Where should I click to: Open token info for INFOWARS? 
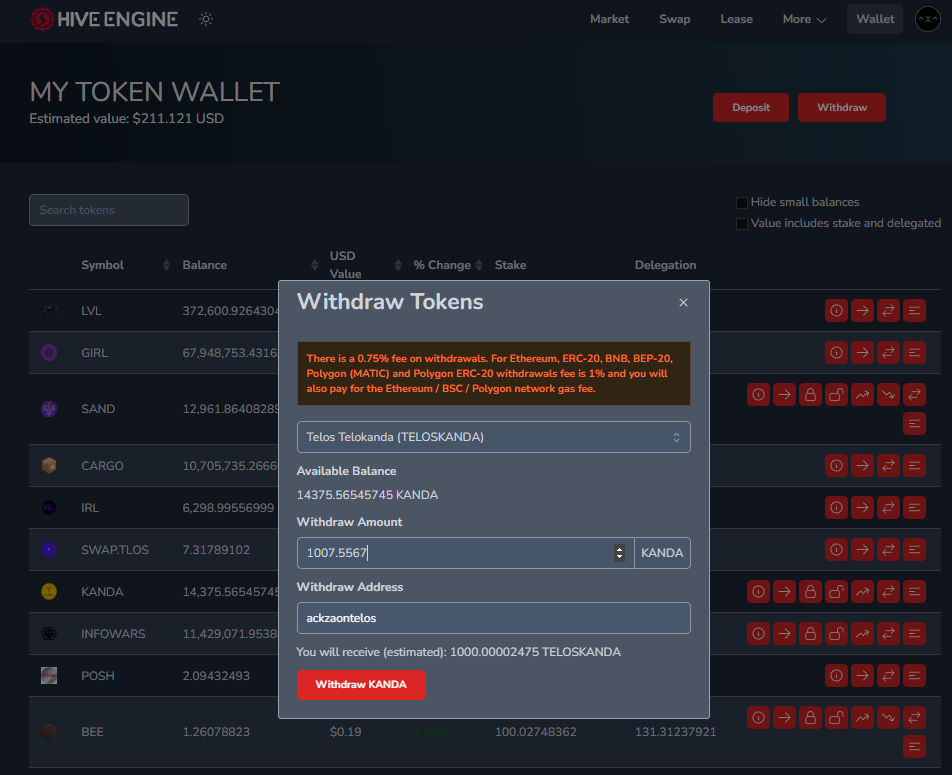pyautogui.click(x=758, y=634)
